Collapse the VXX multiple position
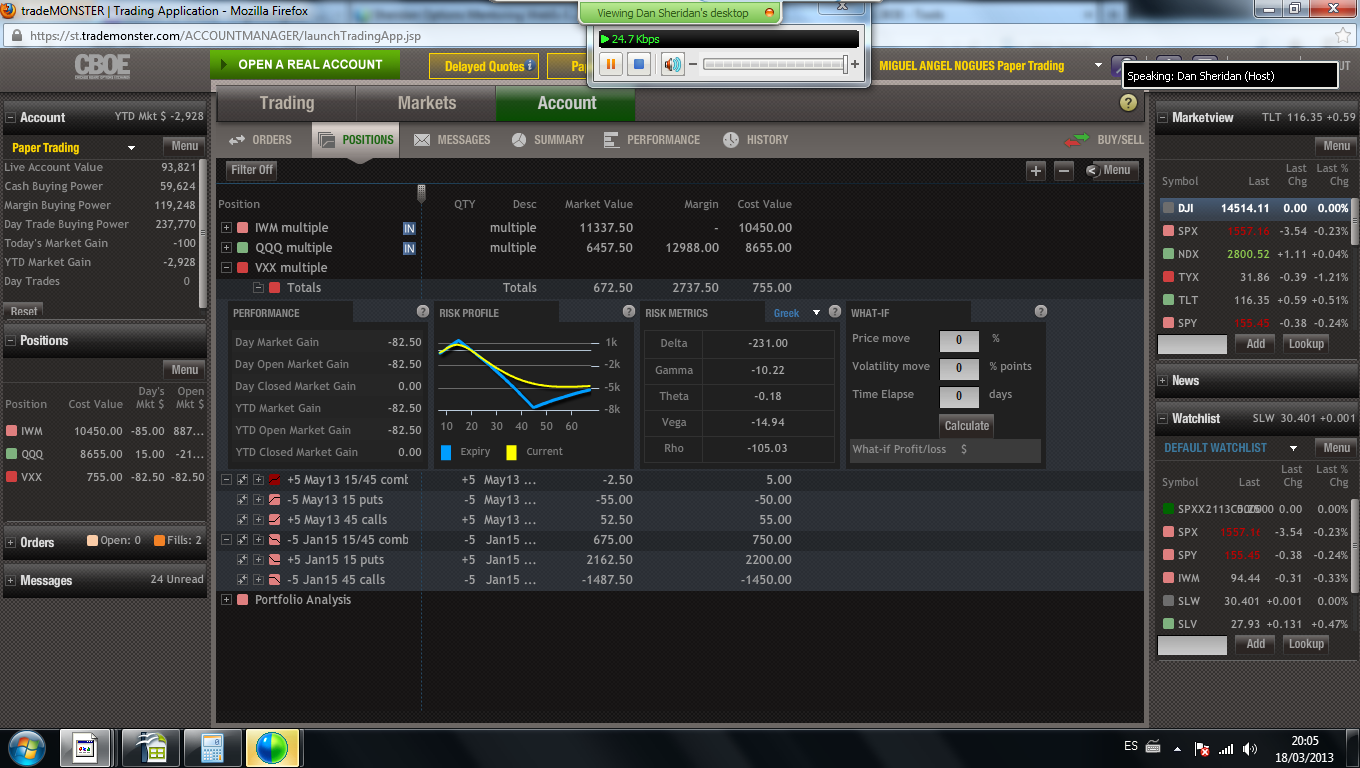 [x=227, y=268]
